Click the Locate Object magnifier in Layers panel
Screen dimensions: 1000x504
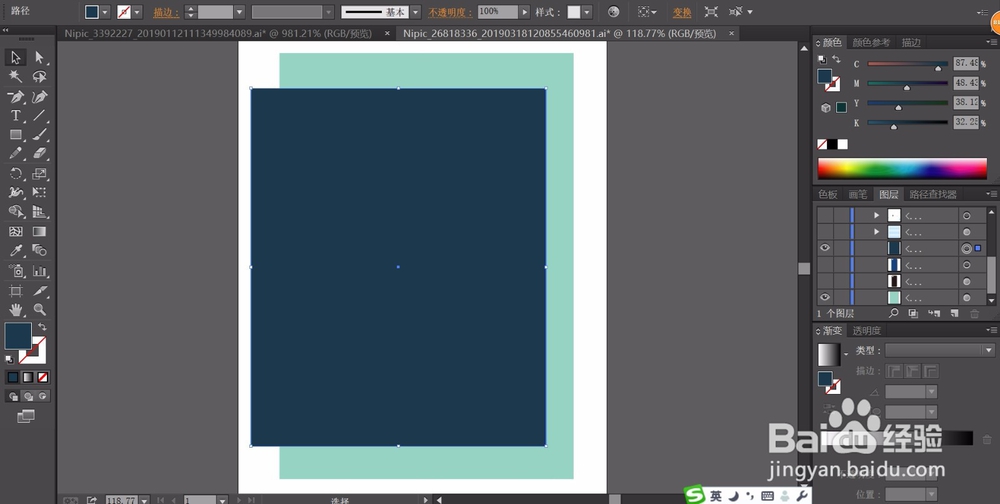tap(894, 313)
